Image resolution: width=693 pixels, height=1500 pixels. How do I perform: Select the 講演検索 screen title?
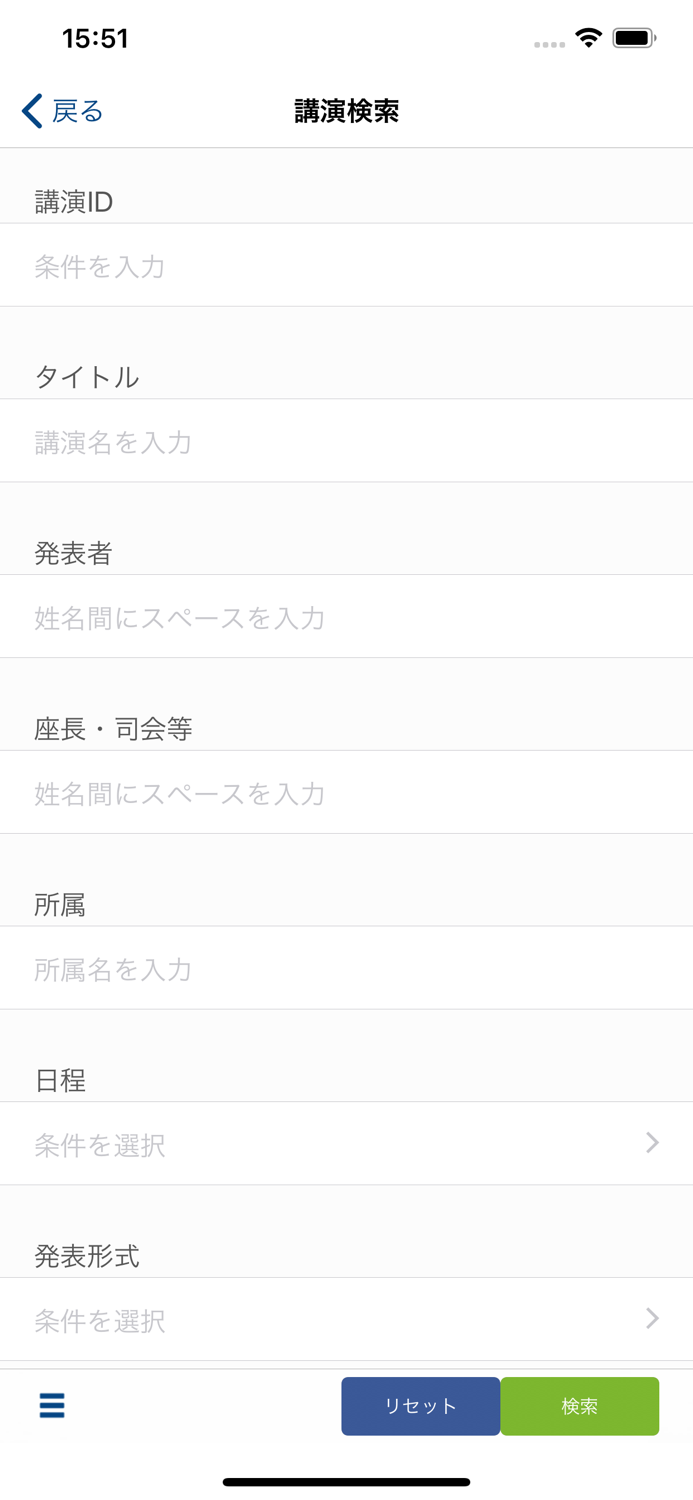pos(346,111)
